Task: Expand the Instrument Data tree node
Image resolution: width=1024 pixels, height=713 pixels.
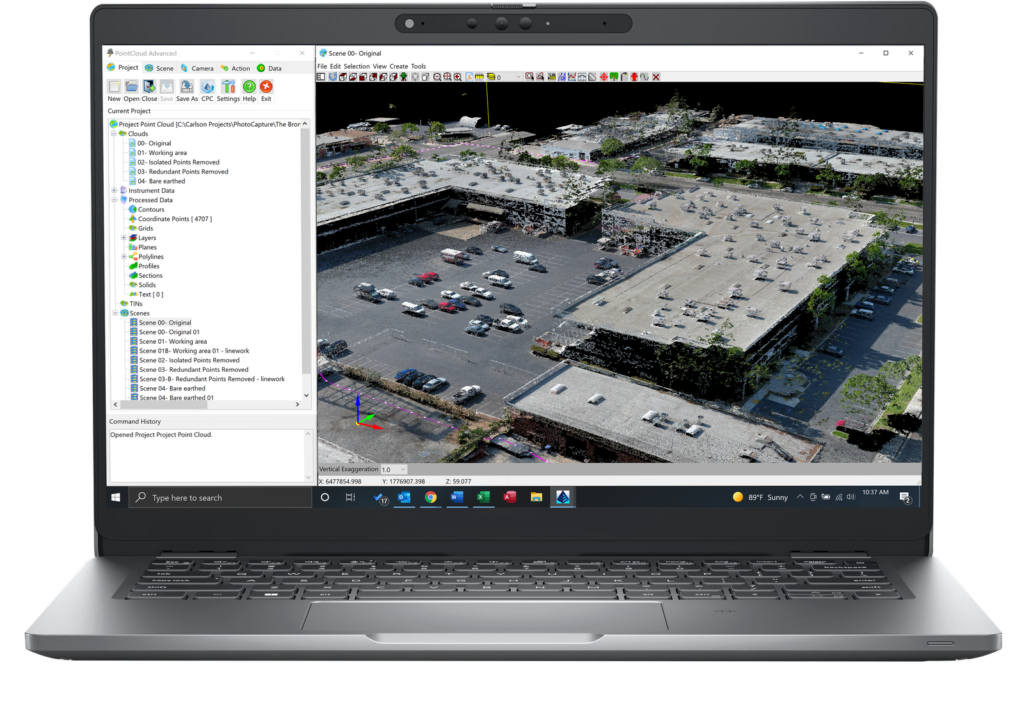Action: click(114, 191)
